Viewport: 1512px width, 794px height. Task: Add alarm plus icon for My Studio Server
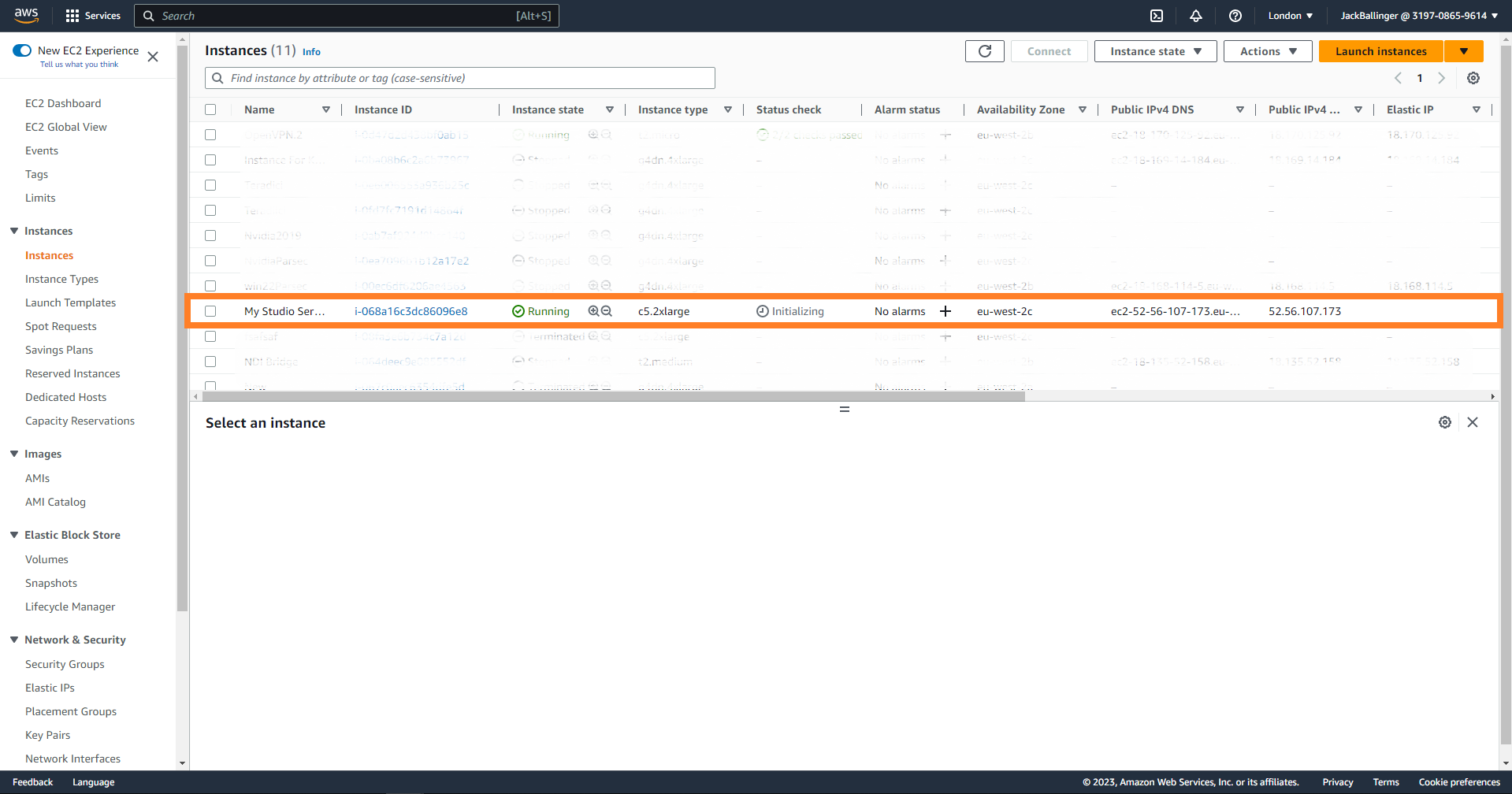click(x=945, y=311)
